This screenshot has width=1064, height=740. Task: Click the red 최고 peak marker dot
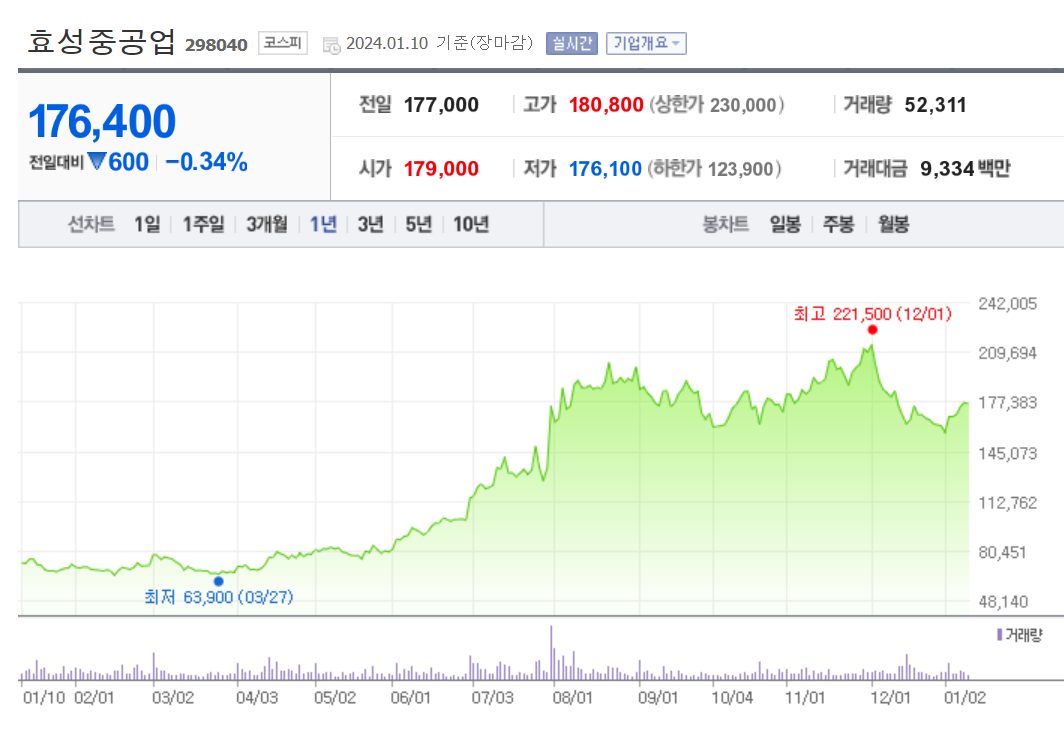tap(872, 330)
